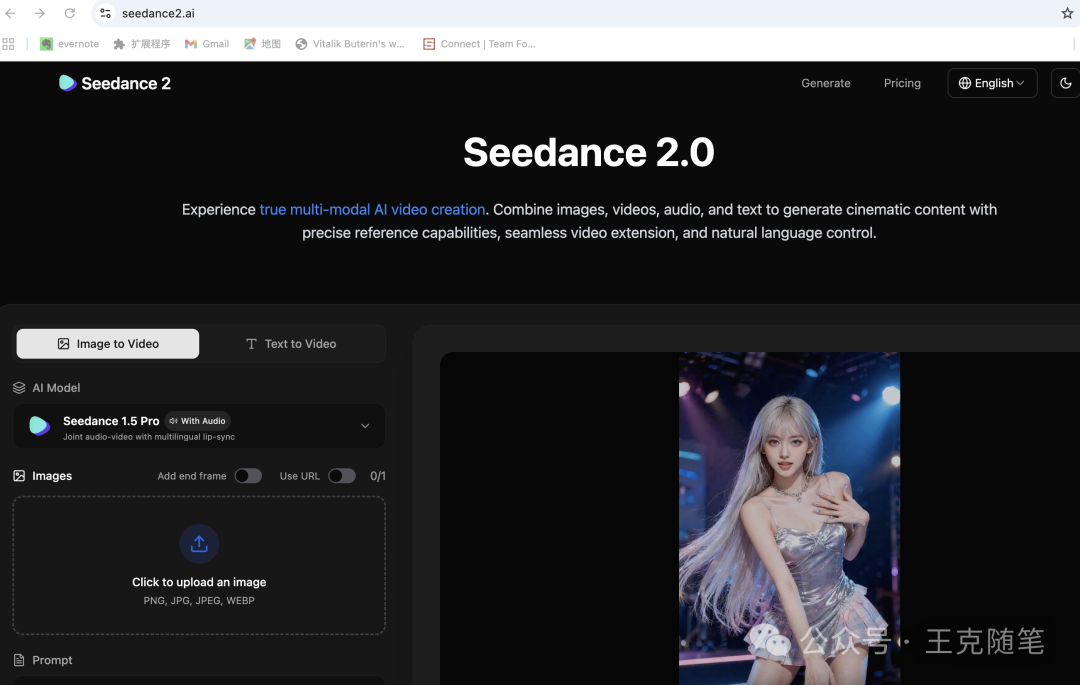Open site information icon in address bar

(105, 13)
